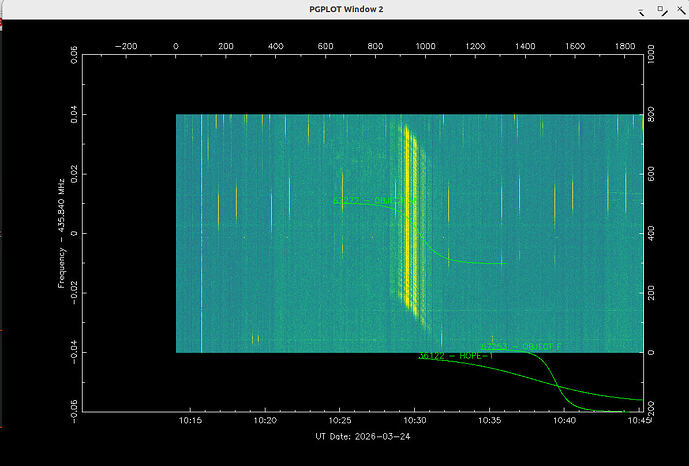
Task: Maximize the PGPLOT window
Action: pos(660,9)
